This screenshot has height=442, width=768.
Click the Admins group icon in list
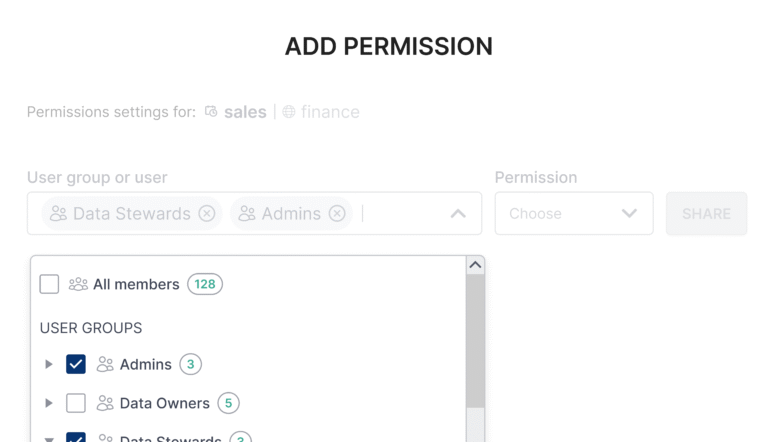click(x=105, y=364)
